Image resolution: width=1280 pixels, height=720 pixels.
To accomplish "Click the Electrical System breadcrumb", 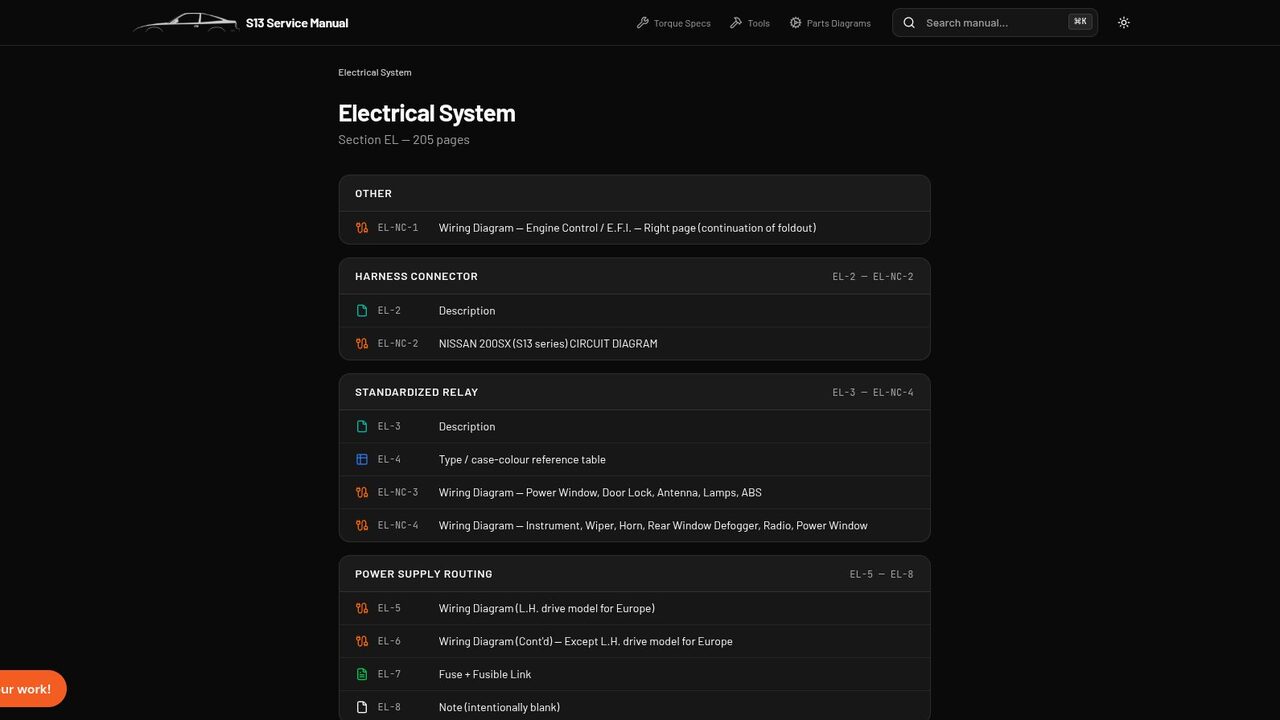I will click(375, 72).
